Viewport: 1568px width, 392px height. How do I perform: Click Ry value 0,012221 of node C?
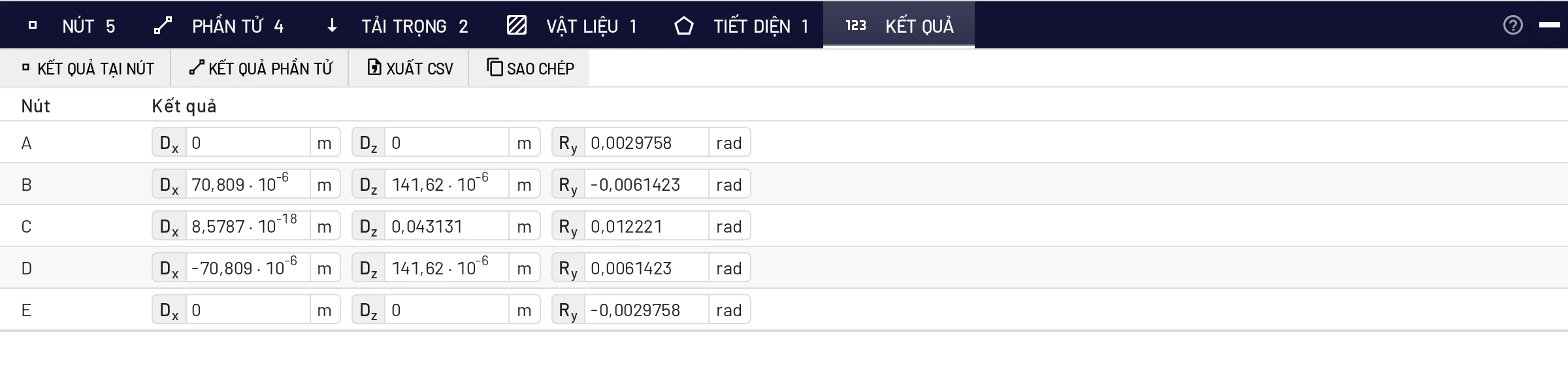tap(646, 226)
